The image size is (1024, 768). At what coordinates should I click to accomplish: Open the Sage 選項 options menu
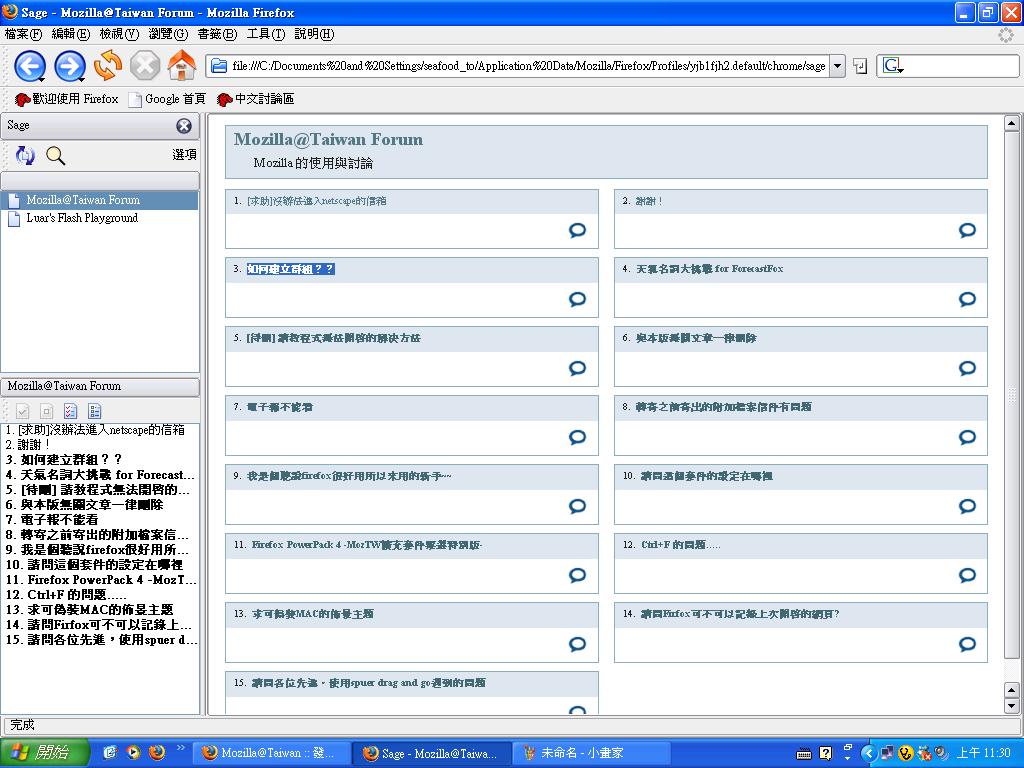pyautogui.click(x=184, y=155)
